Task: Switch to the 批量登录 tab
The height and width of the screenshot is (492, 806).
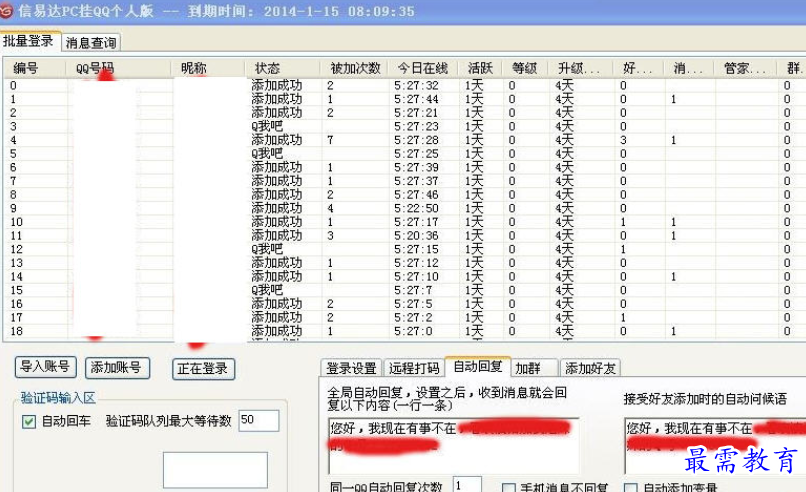Action: [x=30, y=41]
